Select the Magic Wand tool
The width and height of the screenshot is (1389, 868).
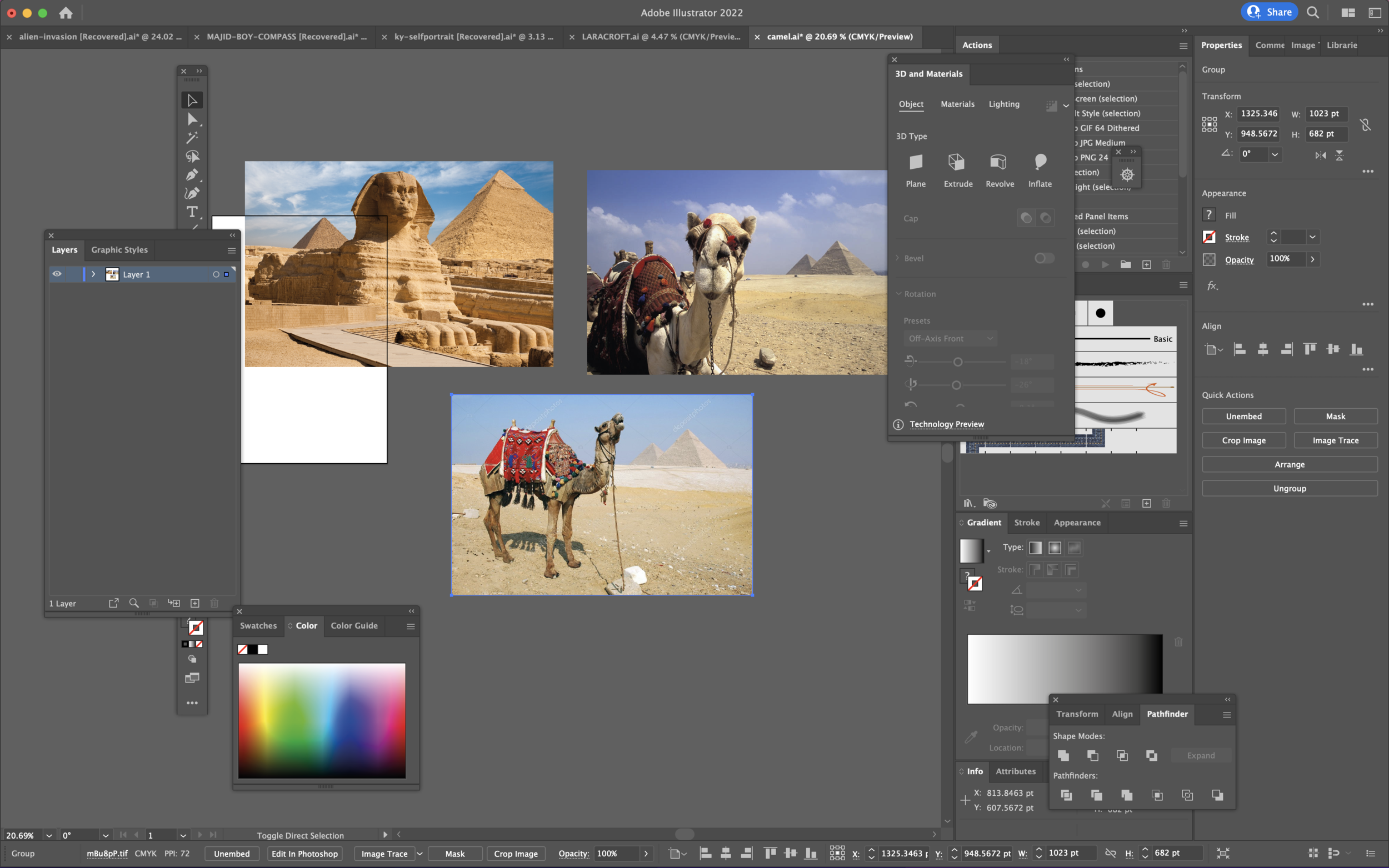pyautogui.click(x=192, y=138)
